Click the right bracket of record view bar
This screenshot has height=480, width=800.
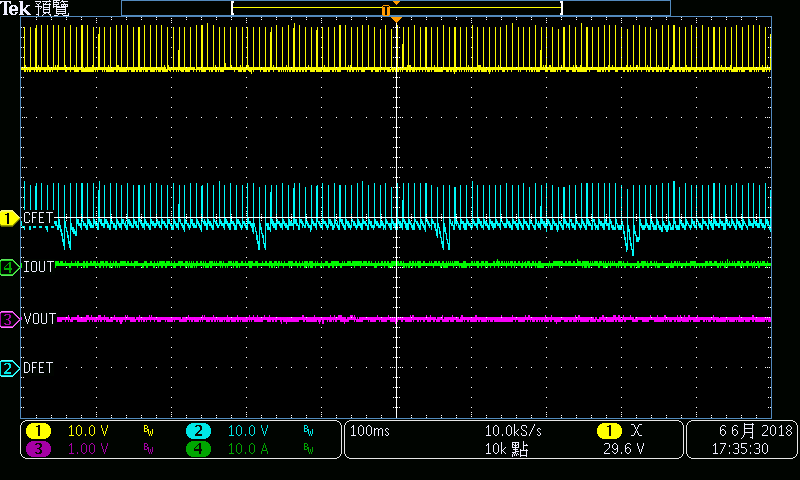tap(561, 8)
